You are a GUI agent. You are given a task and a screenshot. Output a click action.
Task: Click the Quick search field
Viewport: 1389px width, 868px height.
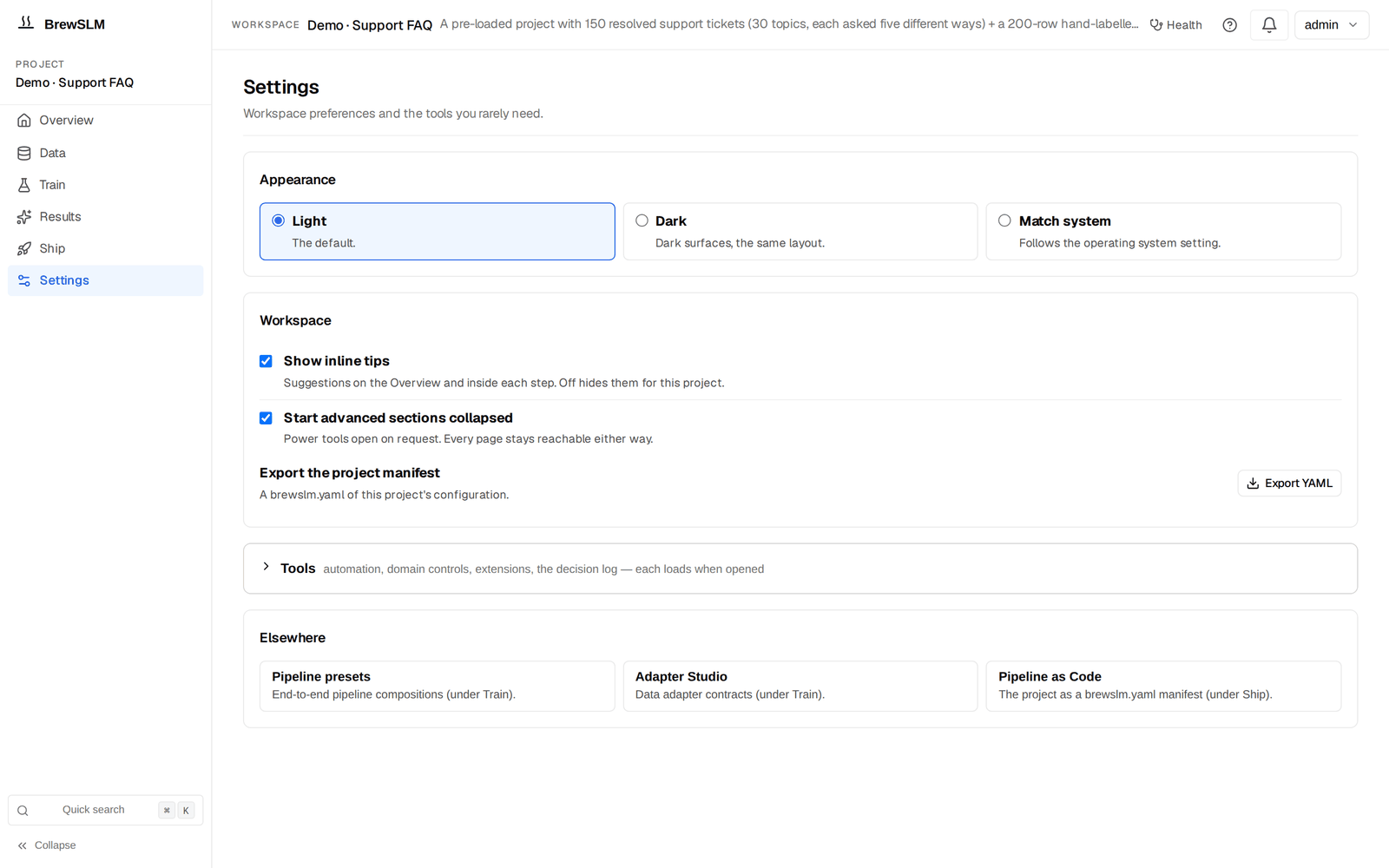pos(105,810)
